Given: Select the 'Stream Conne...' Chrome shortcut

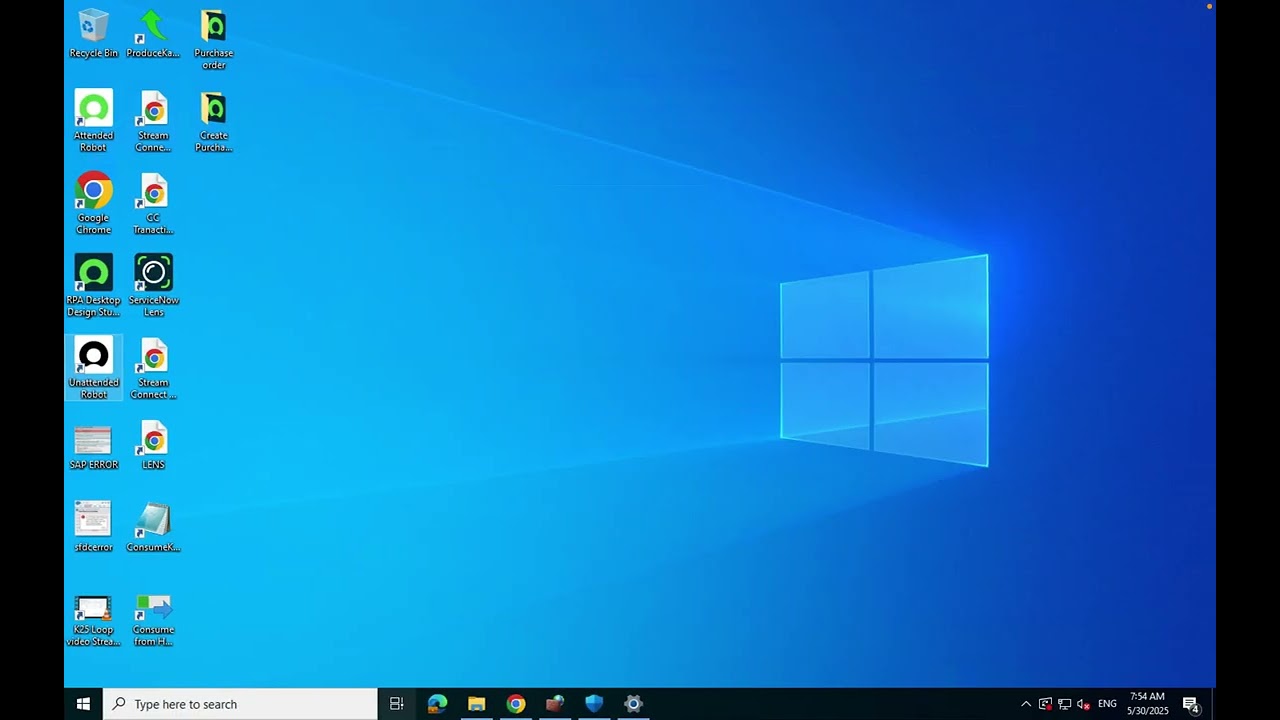Looking at the screenshot, I should pyautogui.click(x=153, y=121).
